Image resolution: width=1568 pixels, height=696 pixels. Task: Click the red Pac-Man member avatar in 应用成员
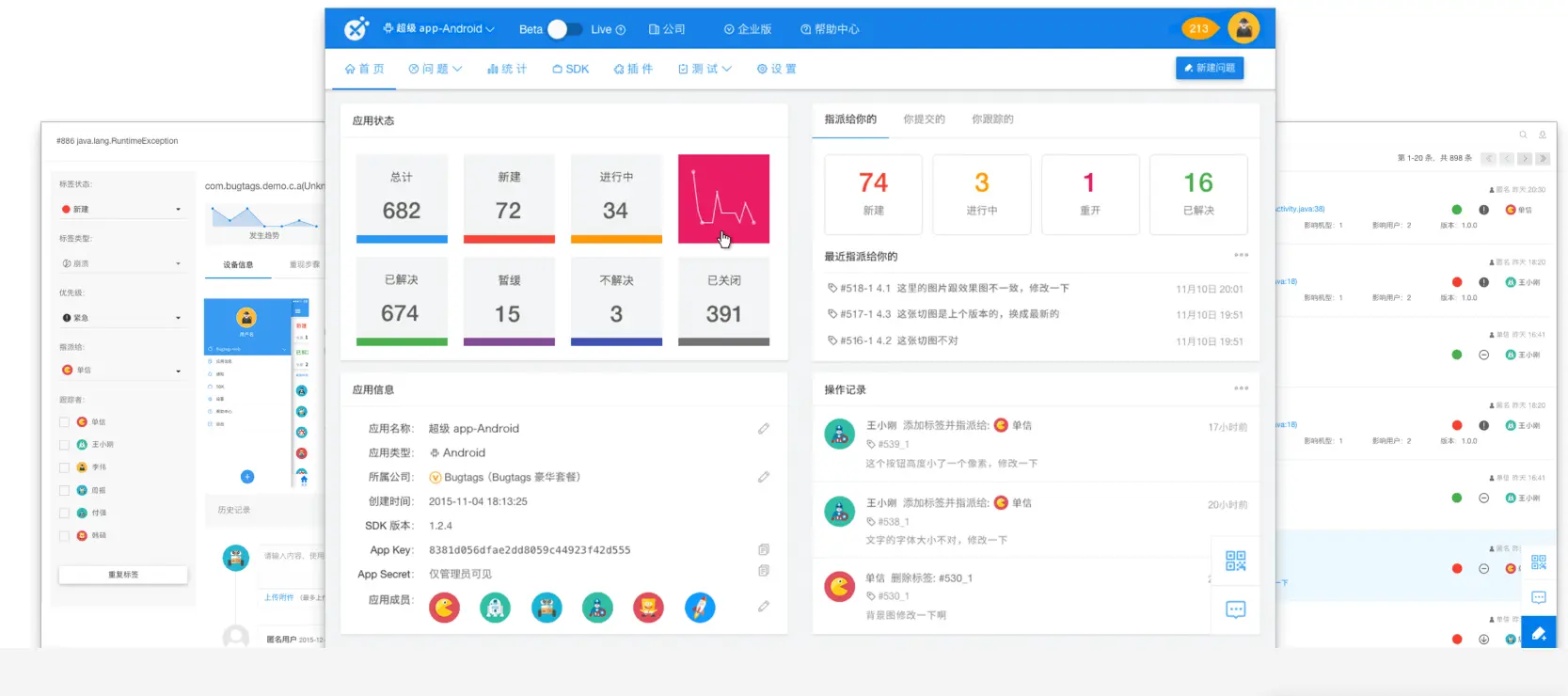coord(445,608)
